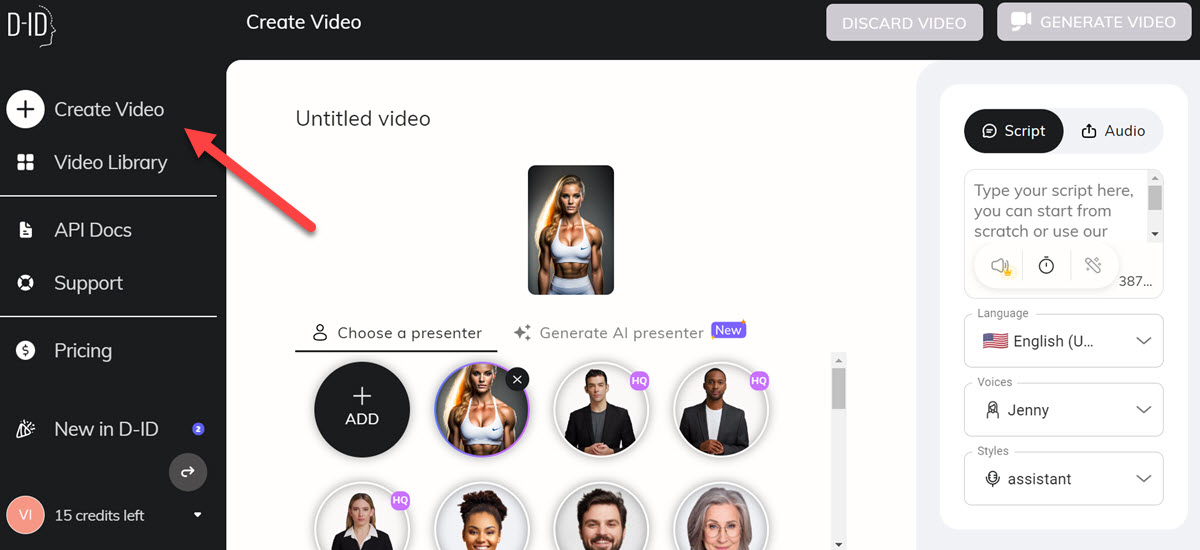Switch to the Choose a presenter tab

(396, 333)
